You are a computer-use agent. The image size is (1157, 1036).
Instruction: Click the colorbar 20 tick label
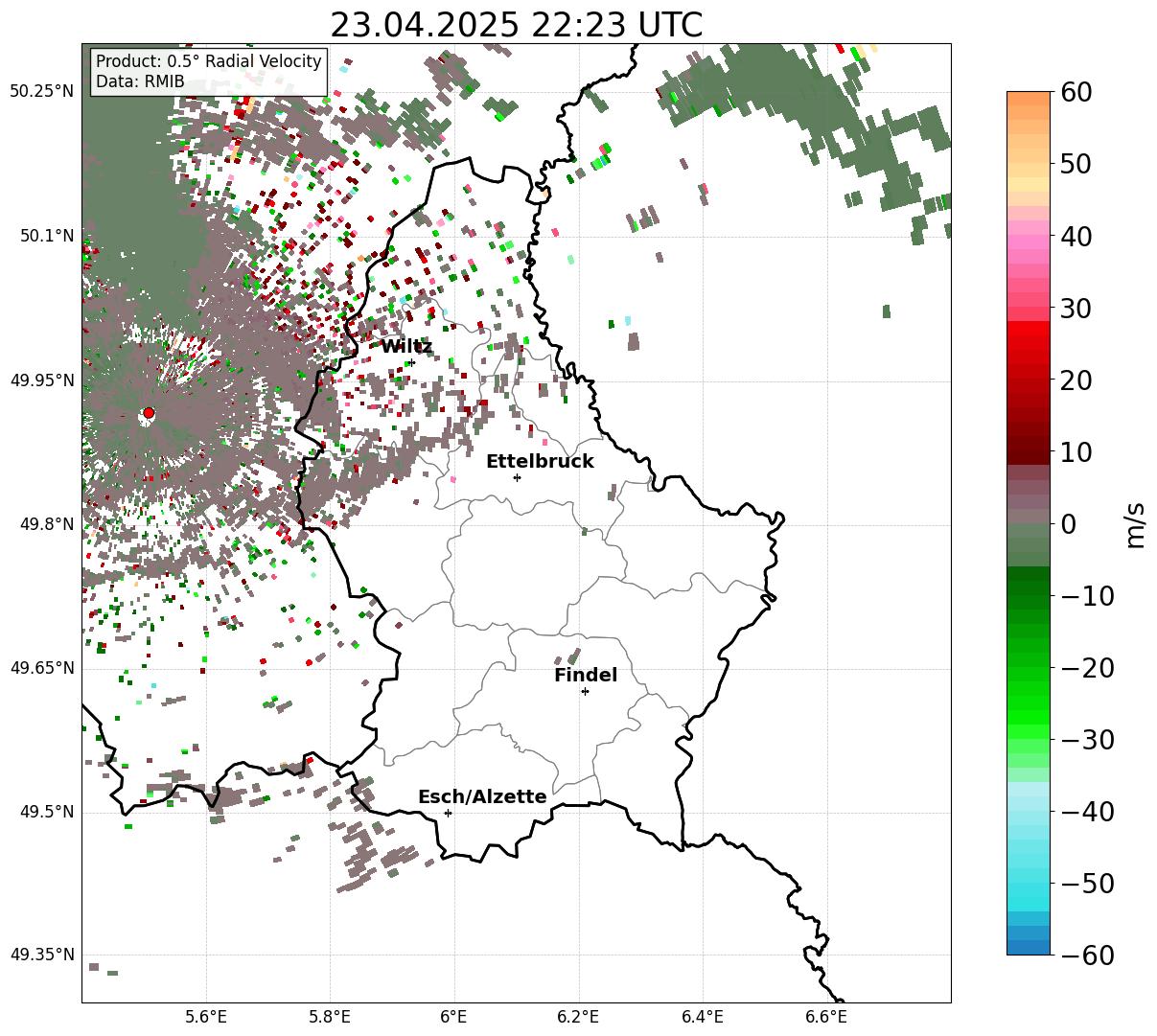(x=1075, y=380)
